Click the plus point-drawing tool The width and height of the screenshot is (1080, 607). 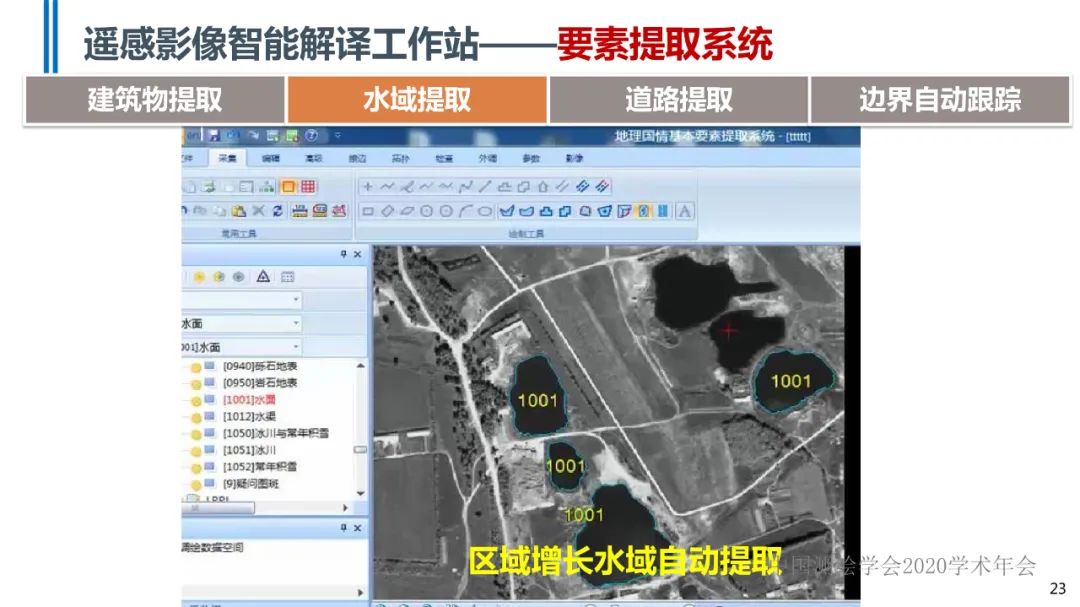(367, 186)
